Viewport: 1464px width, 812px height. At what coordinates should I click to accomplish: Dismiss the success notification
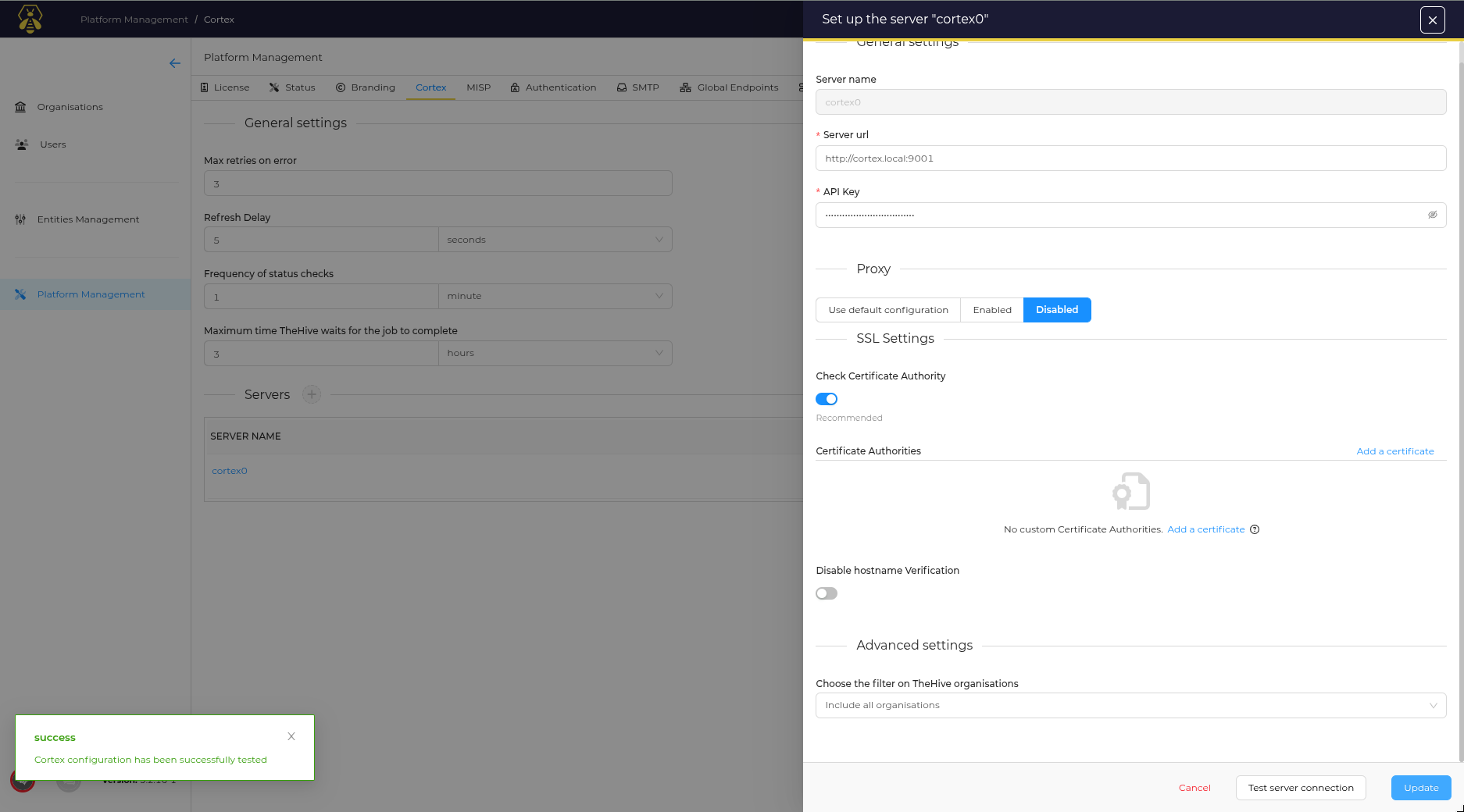[291, 736]
